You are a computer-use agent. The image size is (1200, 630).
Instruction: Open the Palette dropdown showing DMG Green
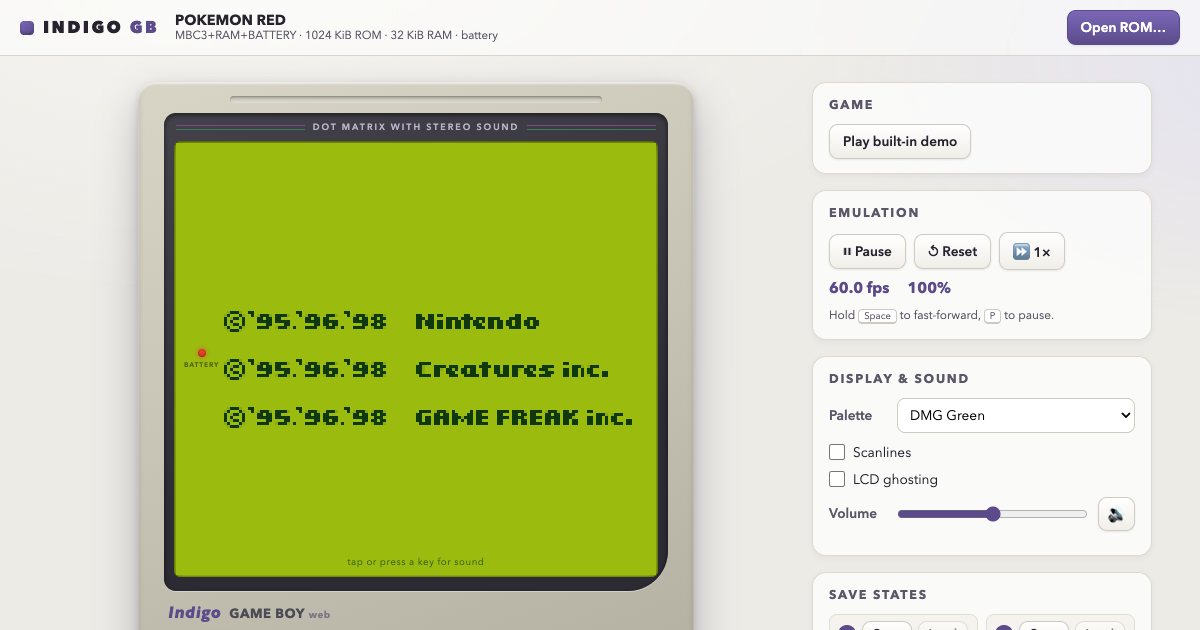(x=1016, y=415)
